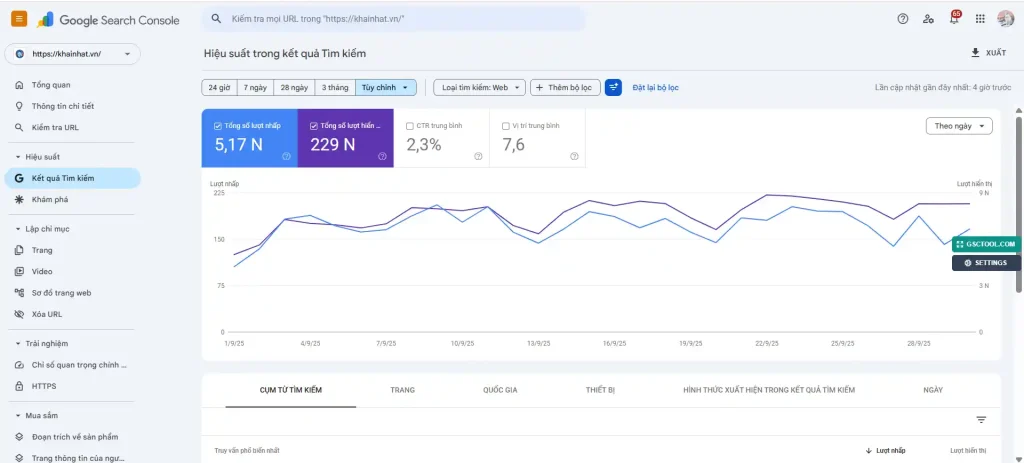
Task: Click the search magnifier icon in URL bar
Action: [x=216, y=19]
